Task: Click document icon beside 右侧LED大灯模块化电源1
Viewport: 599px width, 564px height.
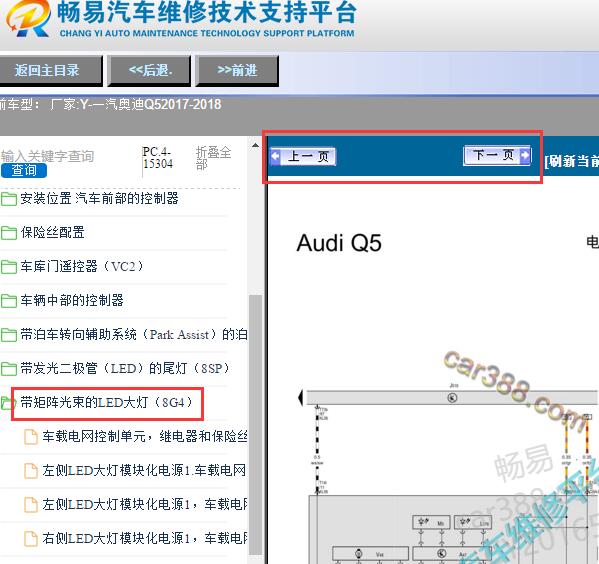Action: click(31, 539)
